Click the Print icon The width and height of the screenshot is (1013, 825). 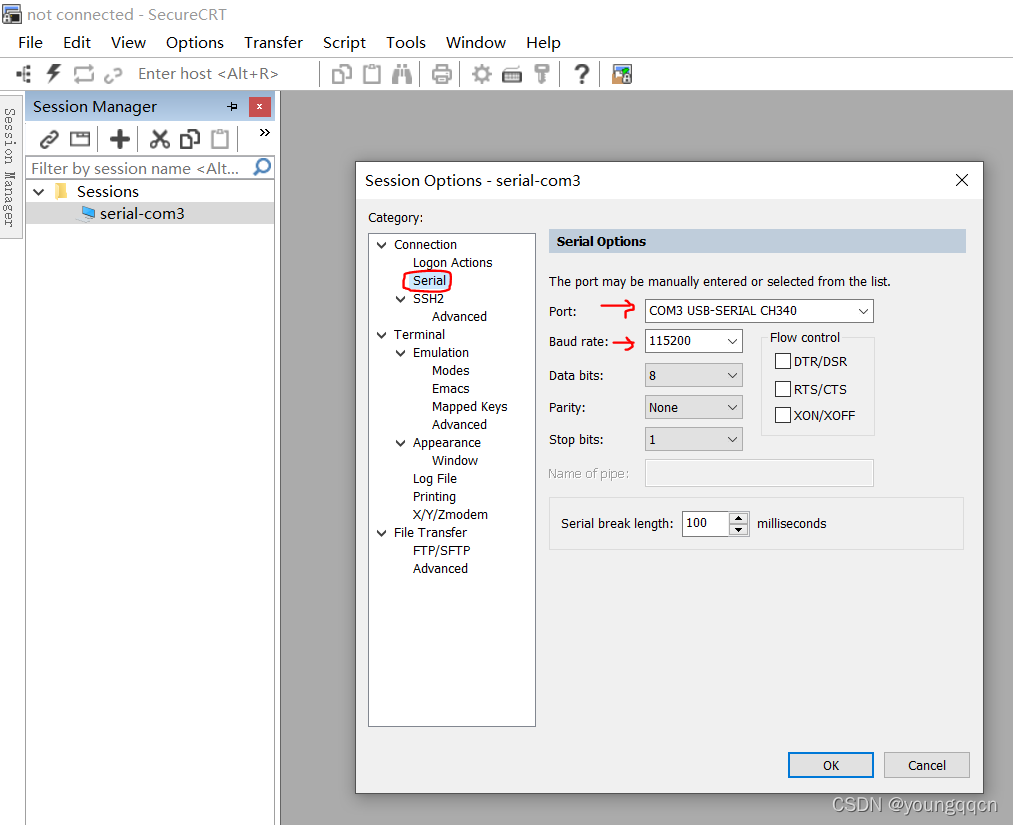tap(441, 74)
